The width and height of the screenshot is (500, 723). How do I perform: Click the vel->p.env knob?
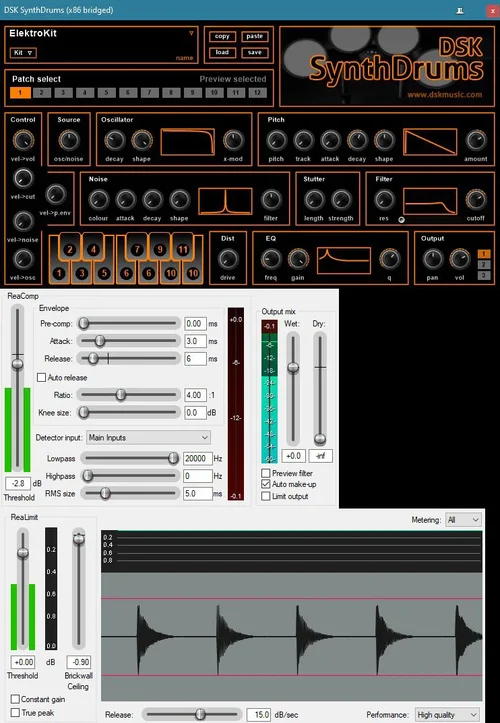tap(55, 195)
